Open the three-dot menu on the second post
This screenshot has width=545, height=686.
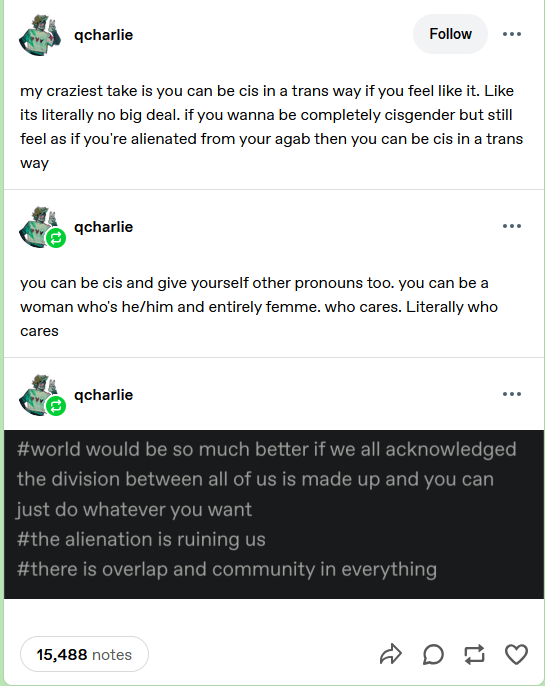click(x=512, y=226)
